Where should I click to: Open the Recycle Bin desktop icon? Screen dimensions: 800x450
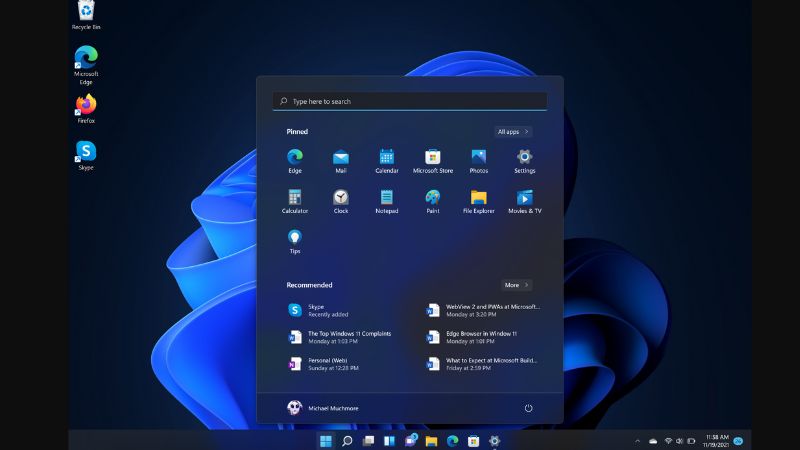tap(86, 15)
